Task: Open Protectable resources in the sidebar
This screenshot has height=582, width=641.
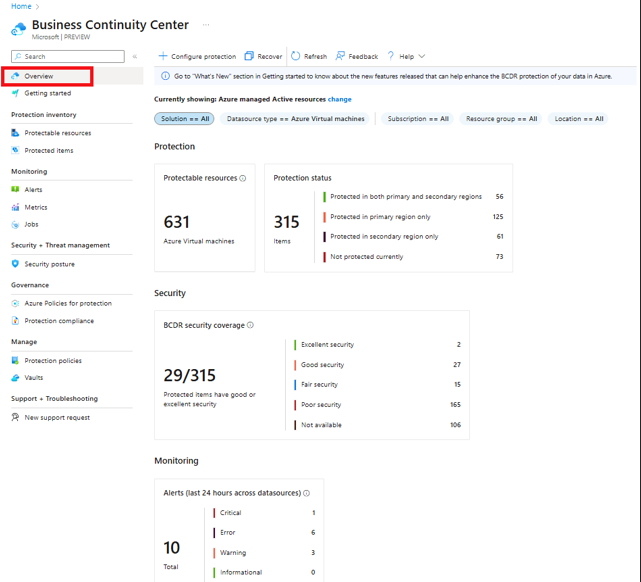Action: [57, 133]
